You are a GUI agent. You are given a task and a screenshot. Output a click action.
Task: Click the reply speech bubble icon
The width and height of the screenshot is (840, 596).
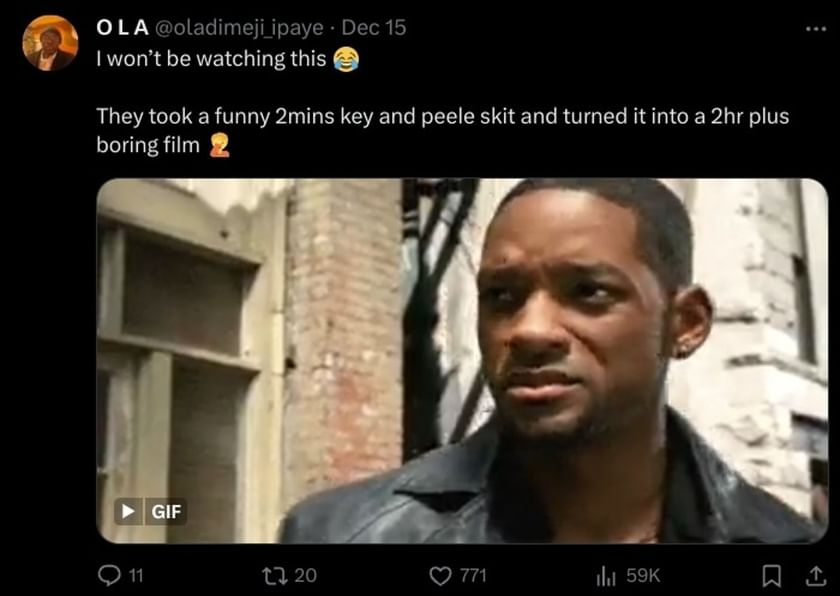[108, 575]
